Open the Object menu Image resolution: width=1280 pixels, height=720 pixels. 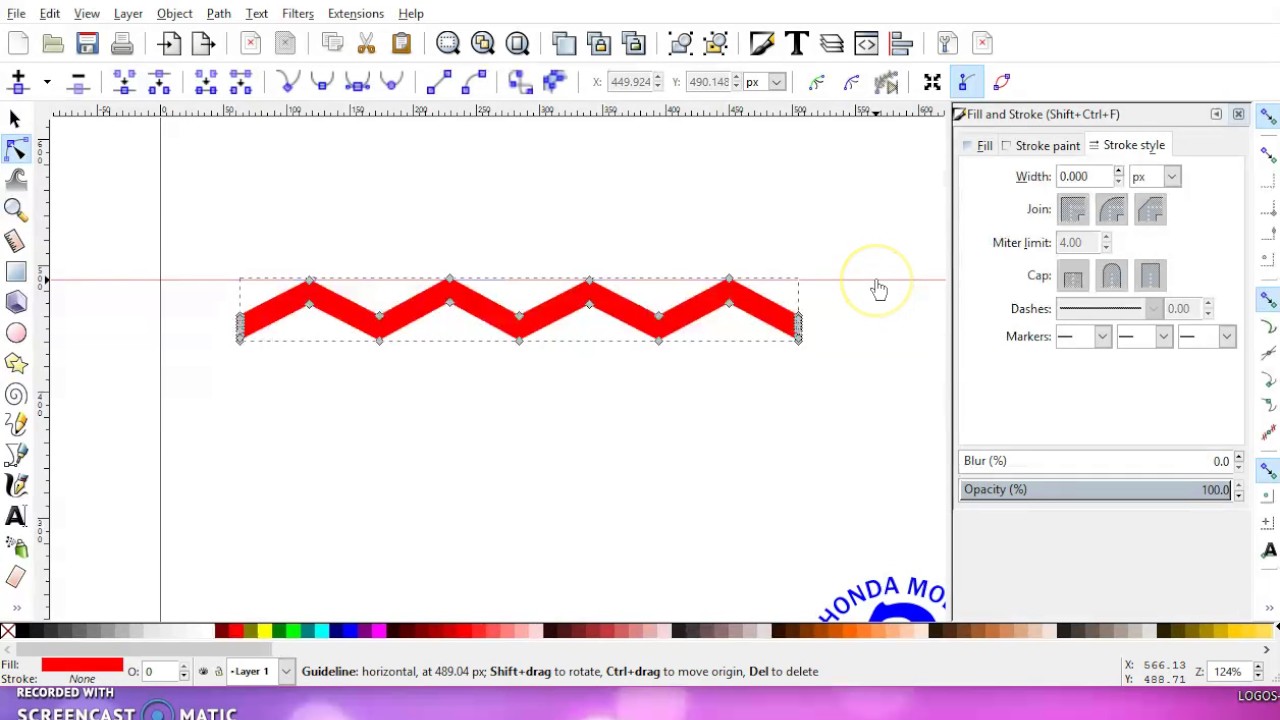174,14
